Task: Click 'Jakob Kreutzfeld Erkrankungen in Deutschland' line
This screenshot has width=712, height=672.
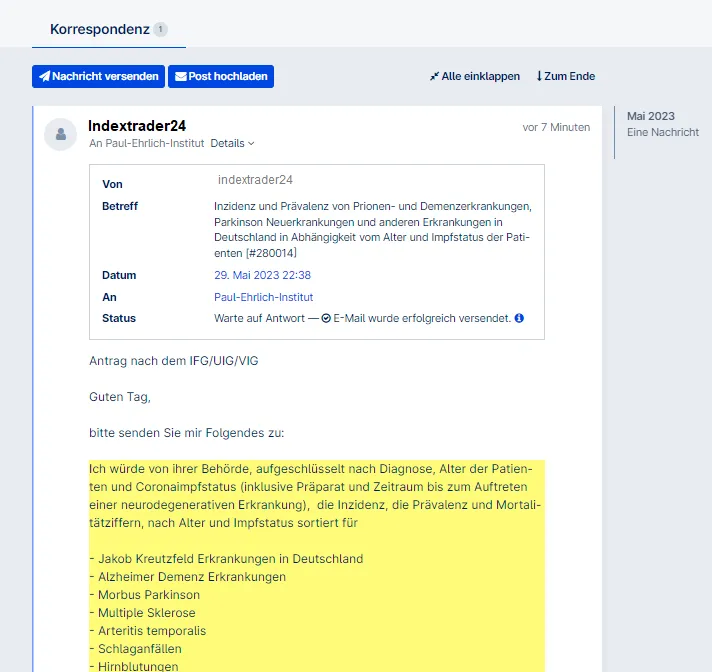Action: tap(226, 559)
